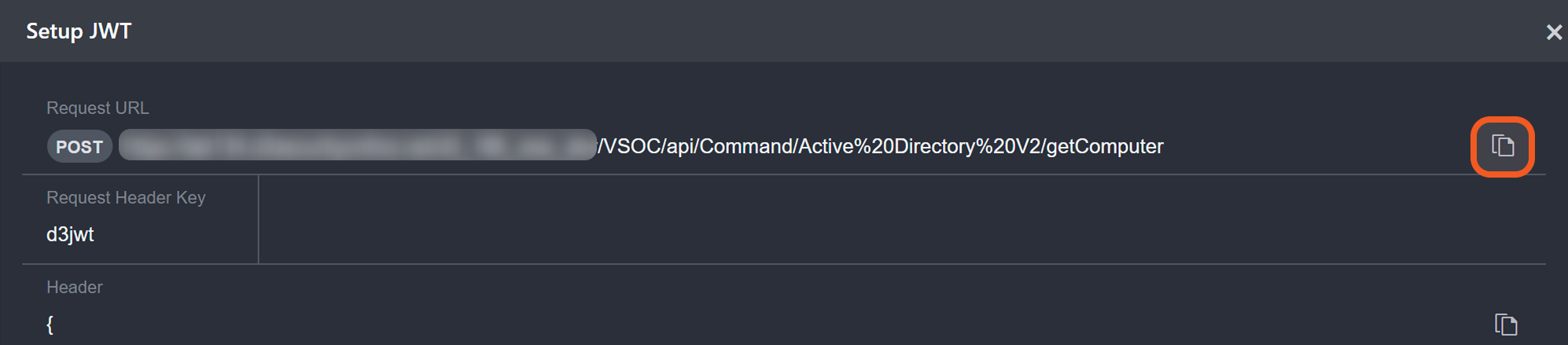This screenshot has height=345, width=1568.
Task: Select the getComputer segment of the URL
Action: (1104, 147)
